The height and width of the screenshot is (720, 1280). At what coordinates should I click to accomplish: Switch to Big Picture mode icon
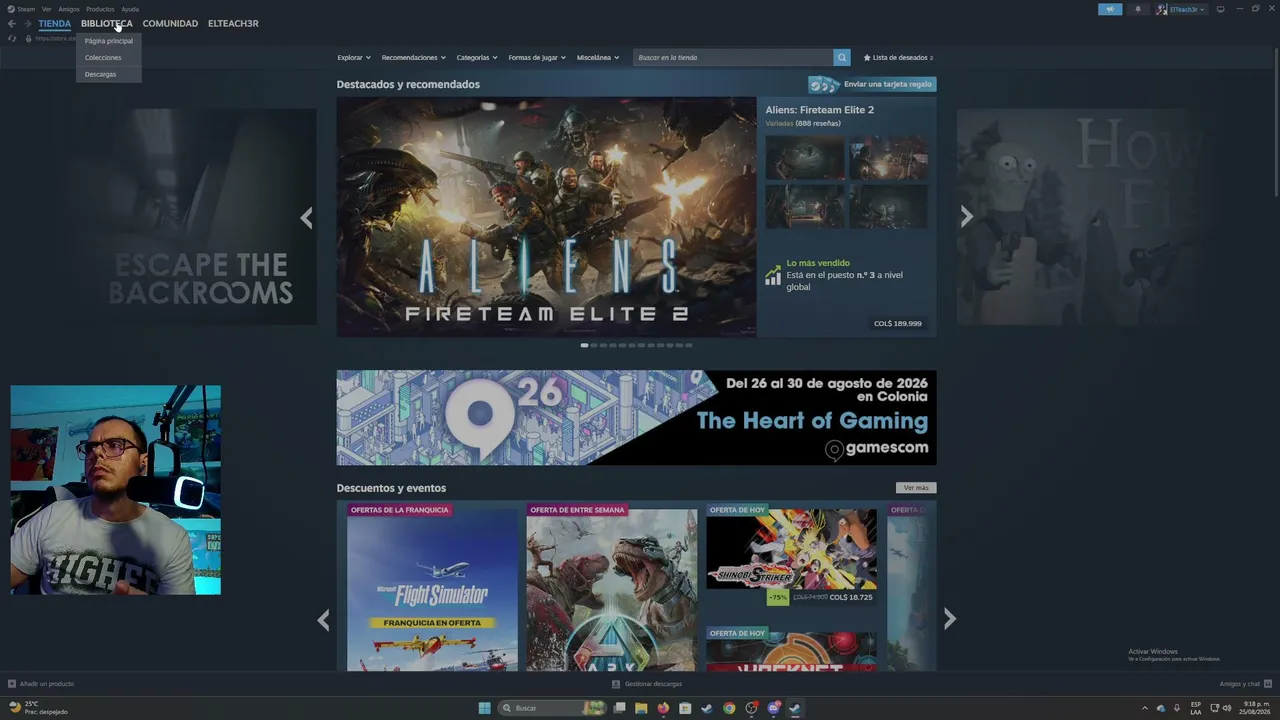1220,9
